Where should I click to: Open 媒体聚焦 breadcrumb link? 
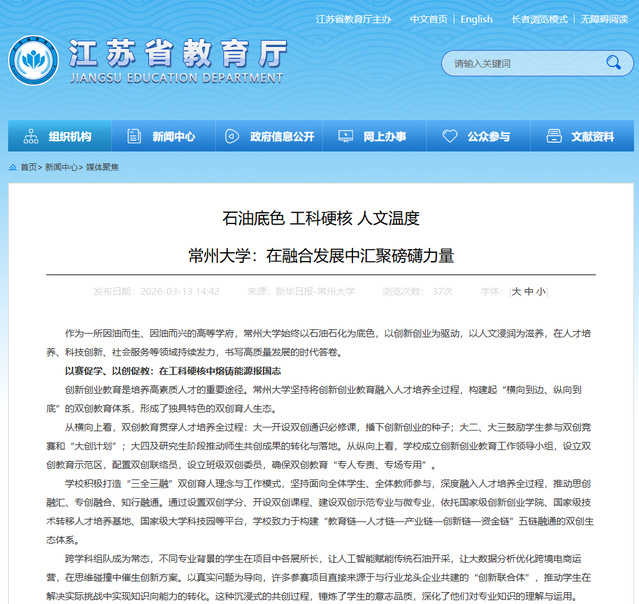pyautogui.click(x=102, y=168)
